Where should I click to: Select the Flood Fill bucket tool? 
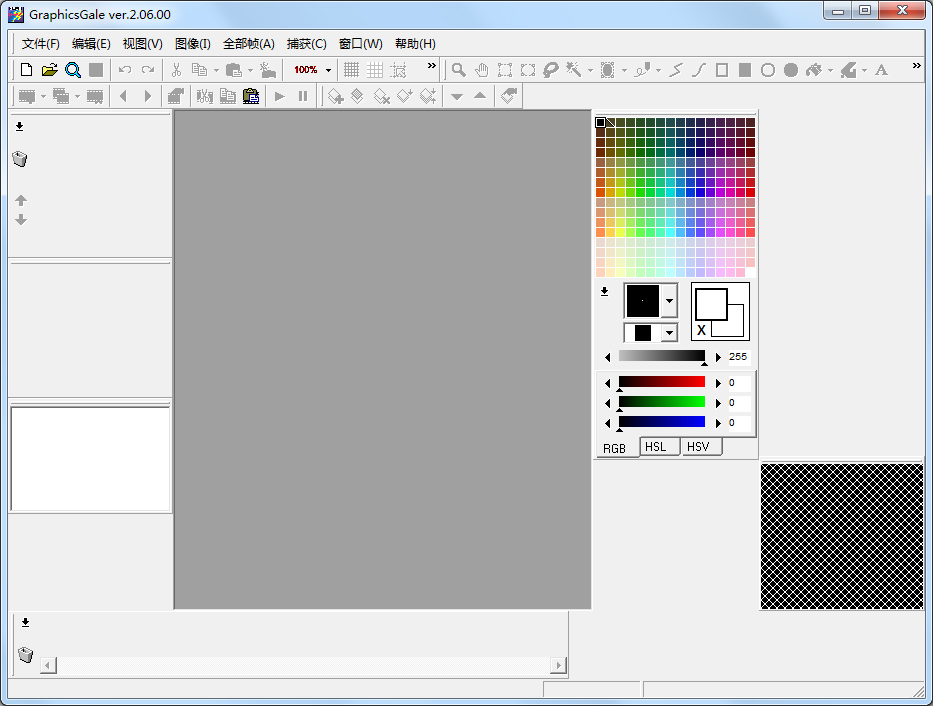[813, 70]
